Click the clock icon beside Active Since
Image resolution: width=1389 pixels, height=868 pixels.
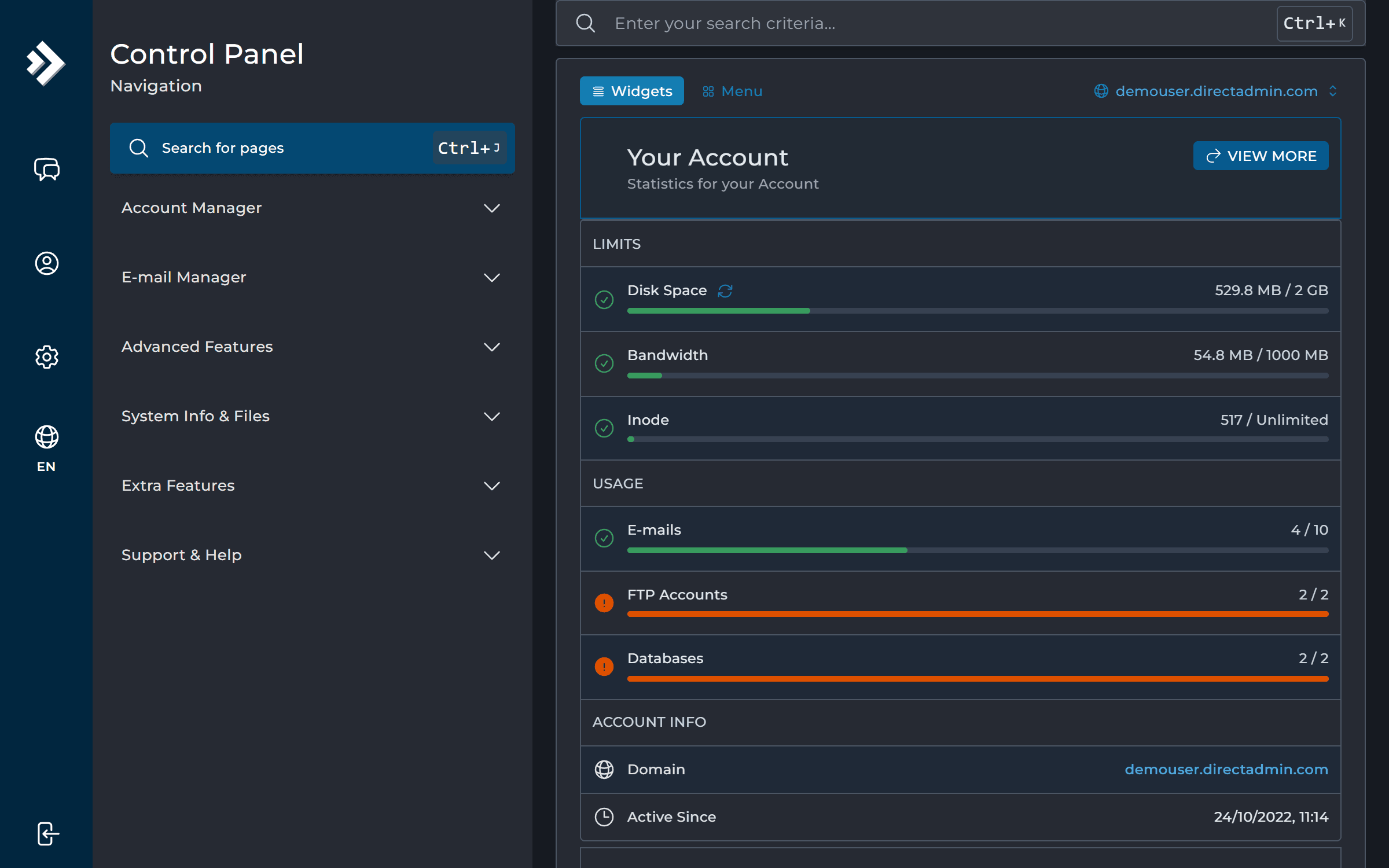click(604, 817)
